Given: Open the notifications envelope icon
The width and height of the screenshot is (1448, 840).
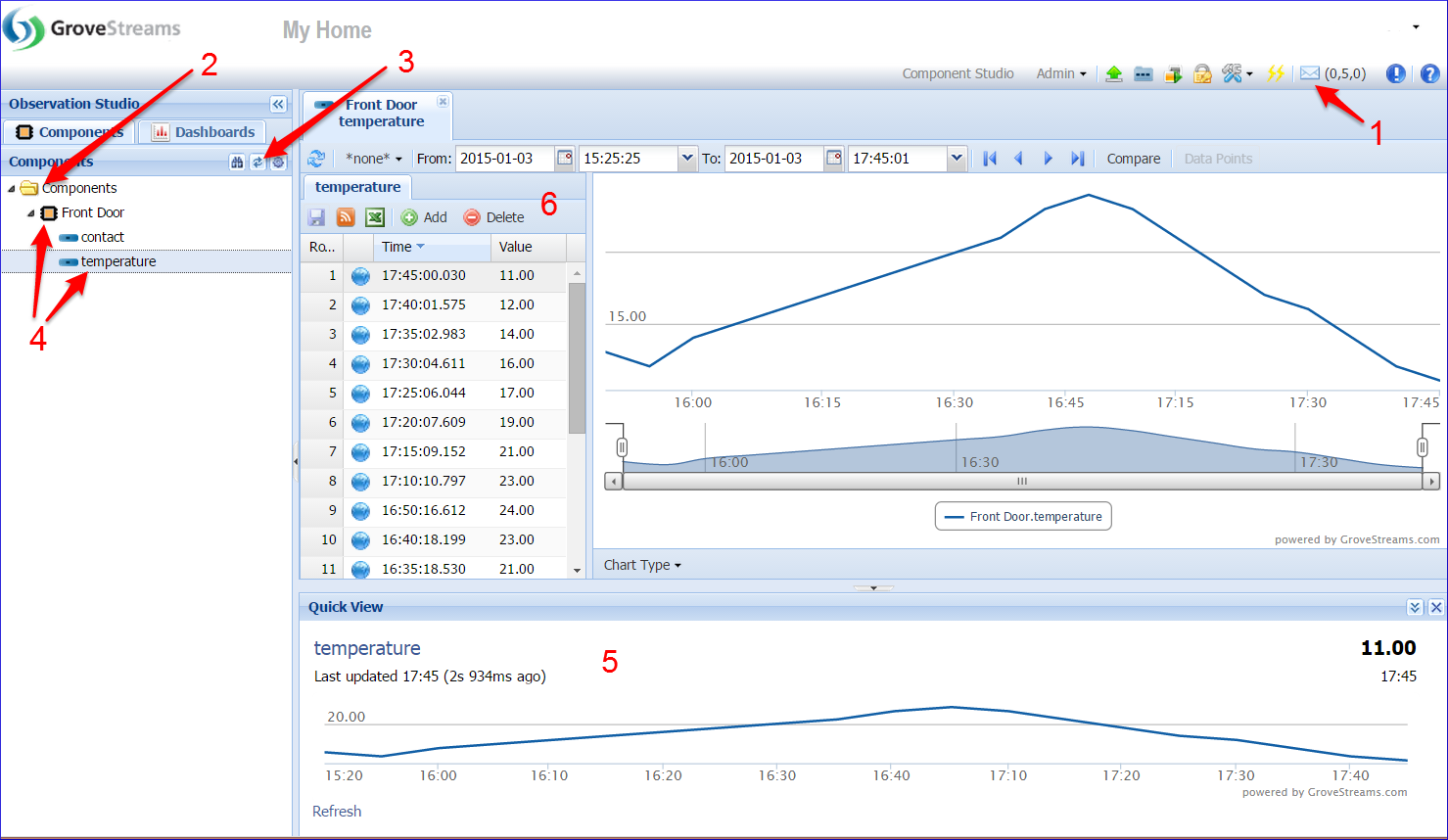Looking at the screenshot, I should tap(1309, 73).
